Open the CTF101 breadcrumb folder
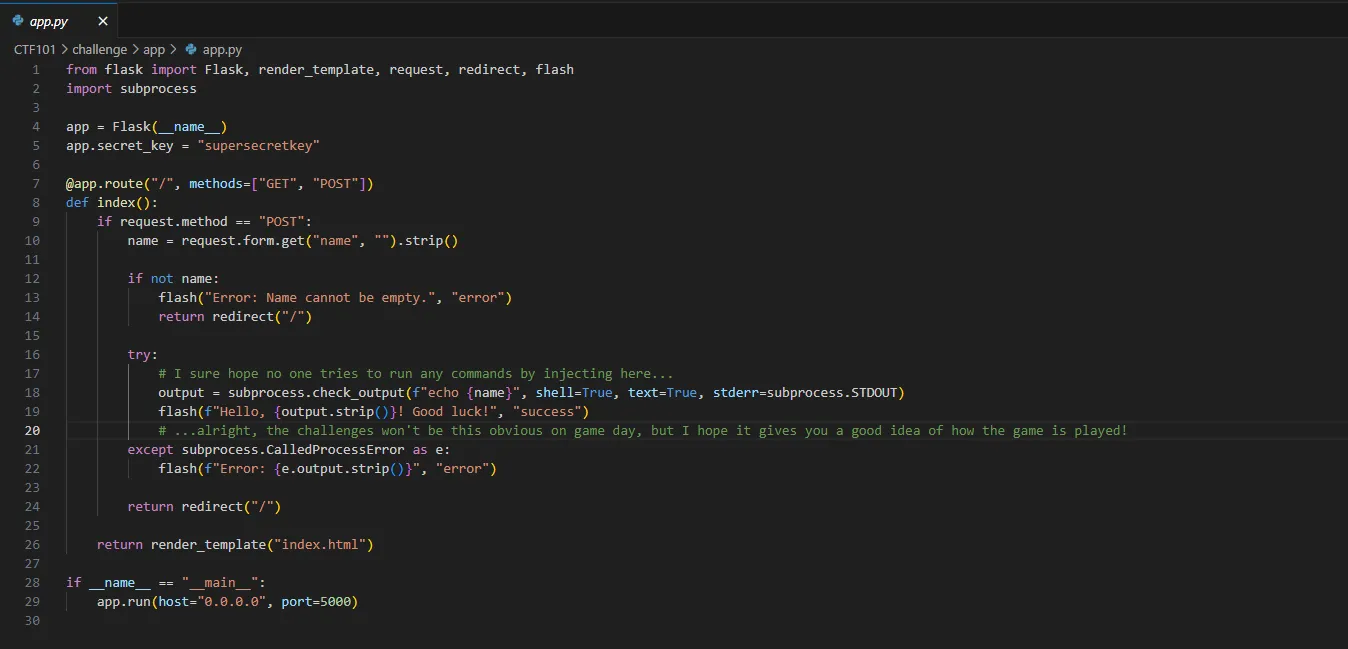Screen dimensions: 1348x649 [36, 49]
